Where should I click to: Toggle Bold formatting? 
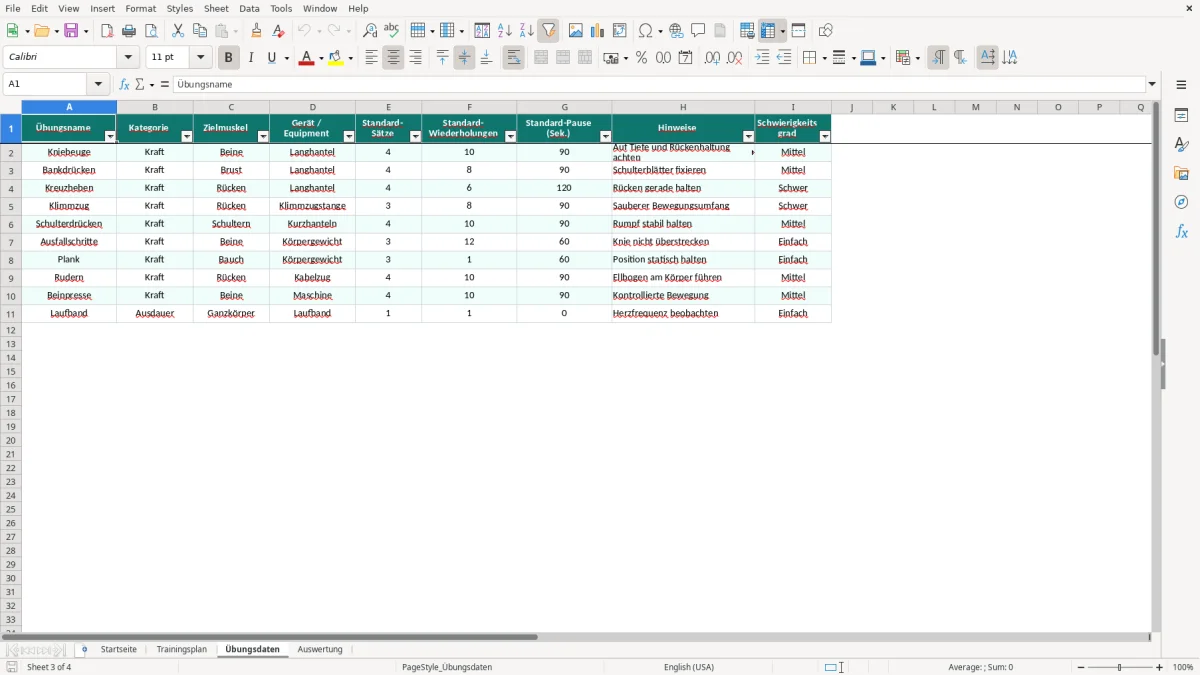pos(229,58)
